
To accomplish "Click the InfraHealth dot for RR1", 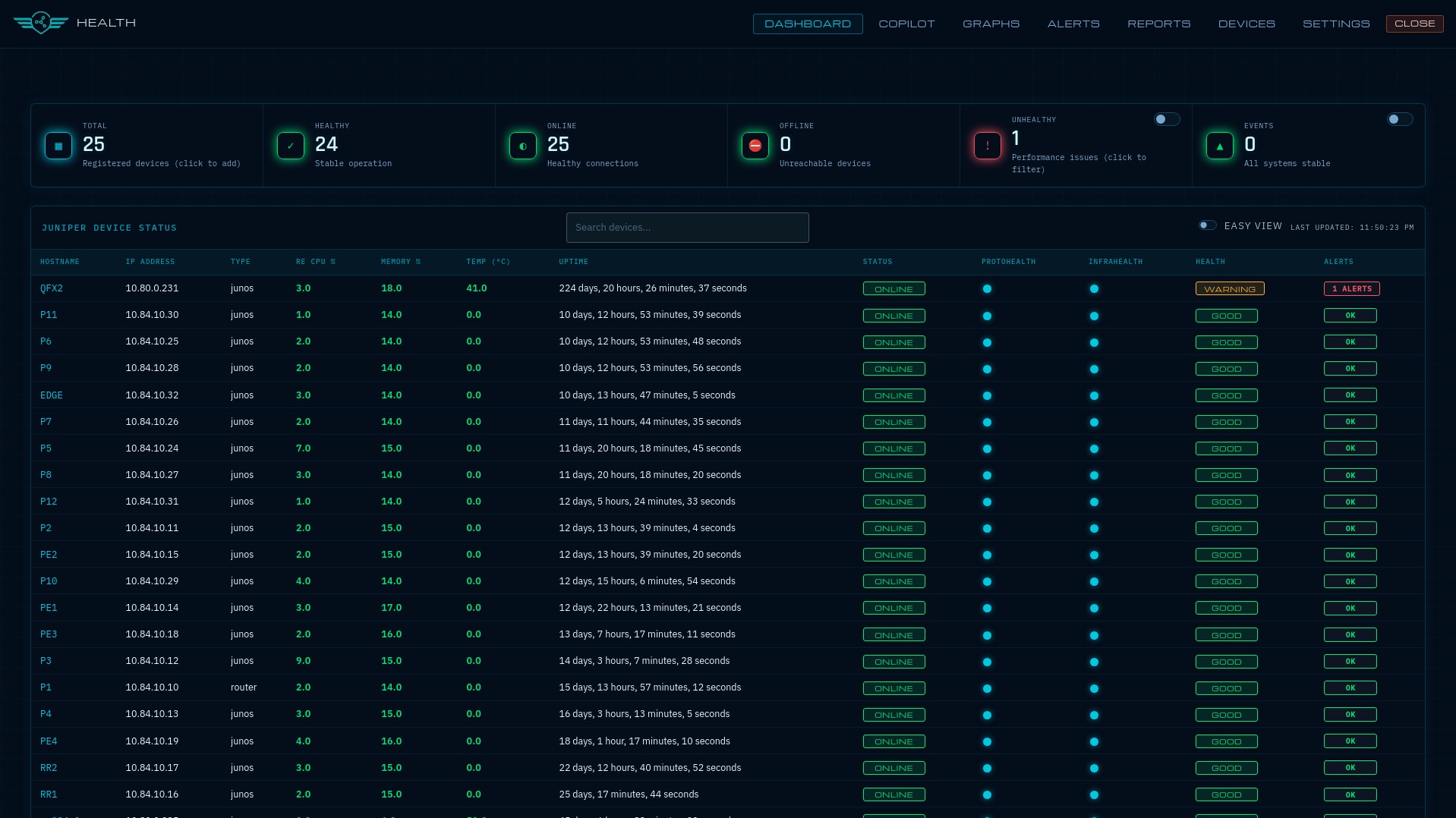I will 1094,794.
